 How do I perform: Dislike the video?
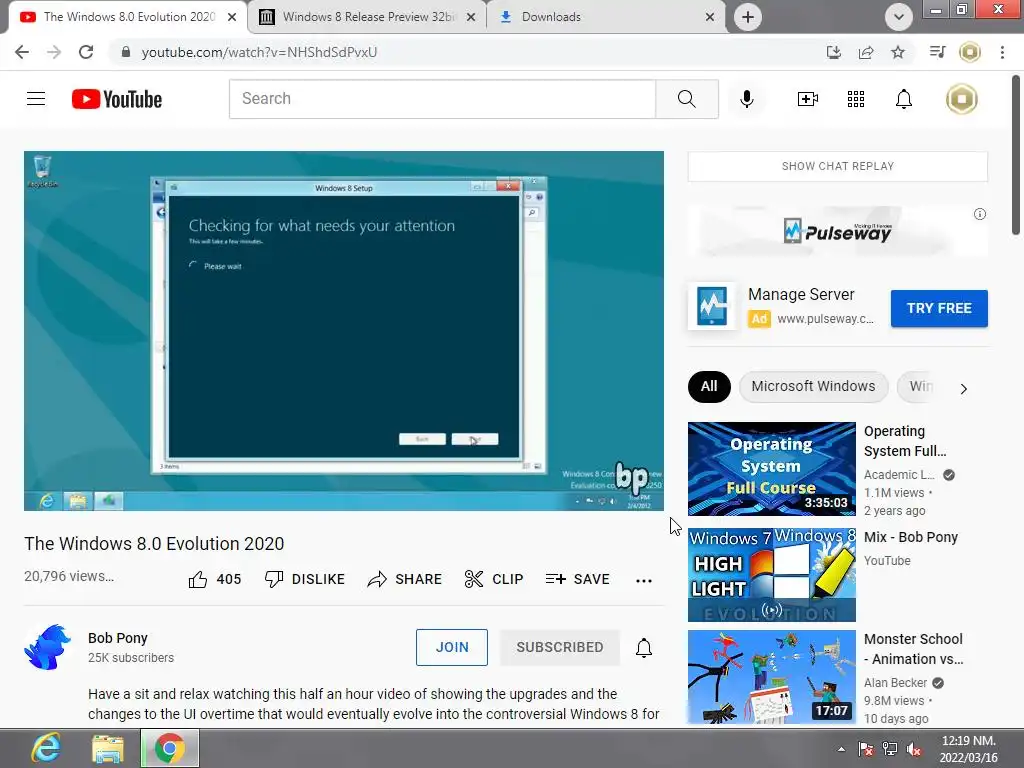[x=304, y=579]
